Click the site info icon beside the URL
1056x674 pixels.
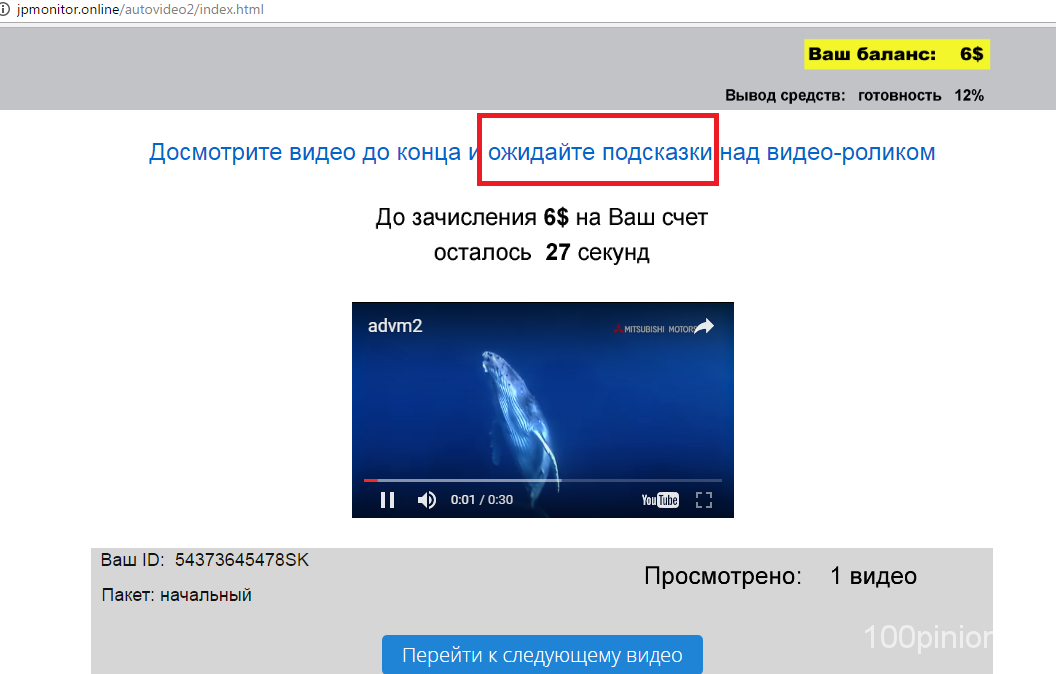click(x=5, y=9)
